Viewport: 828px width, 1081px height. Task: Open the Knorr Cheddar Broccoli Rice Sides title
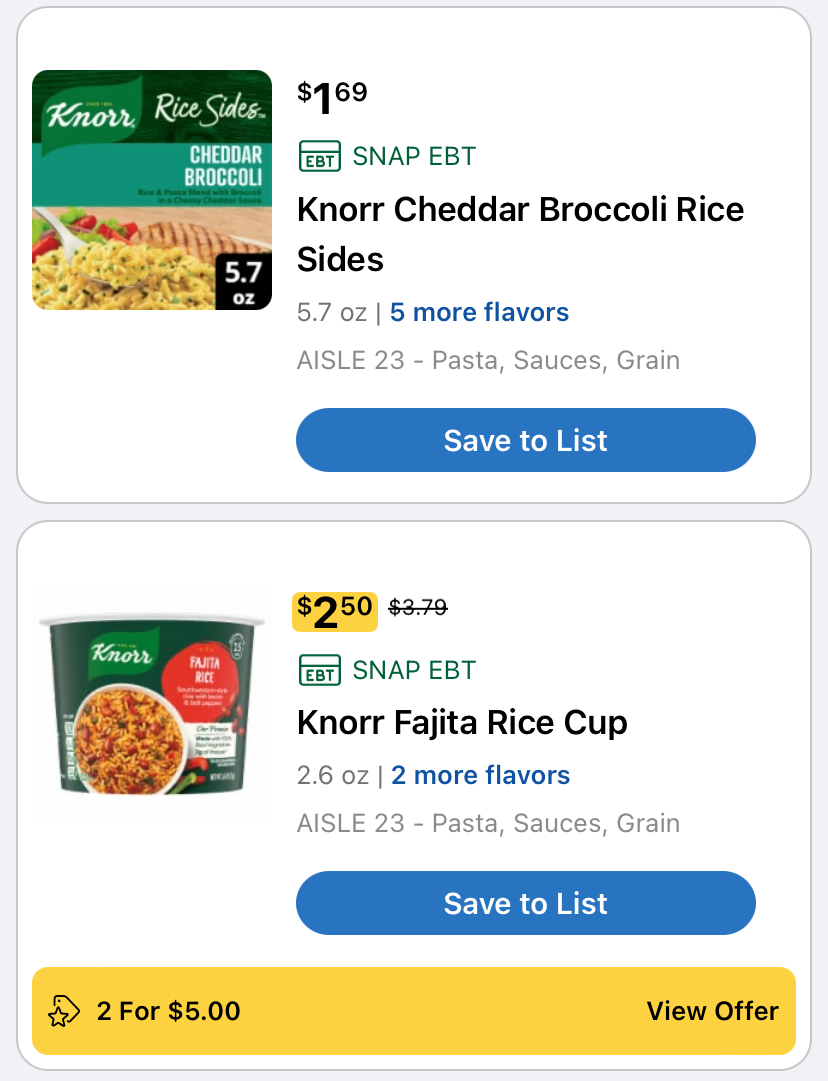point(521,234)
